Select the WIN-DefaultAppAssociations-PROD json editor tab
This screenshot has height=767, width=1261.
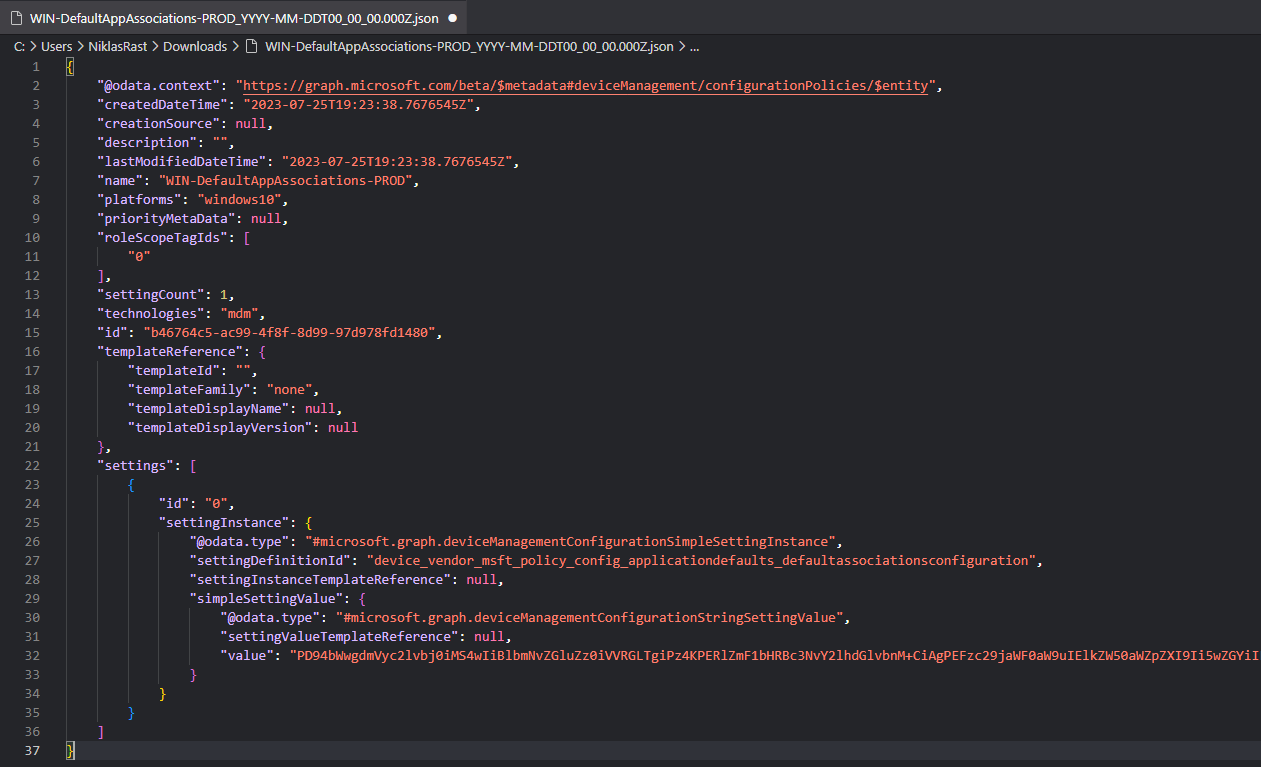click(234, 18)
